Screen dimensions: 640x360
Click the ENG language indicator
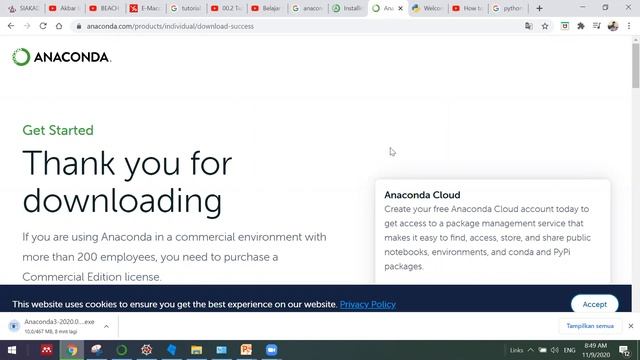[569, 350]
